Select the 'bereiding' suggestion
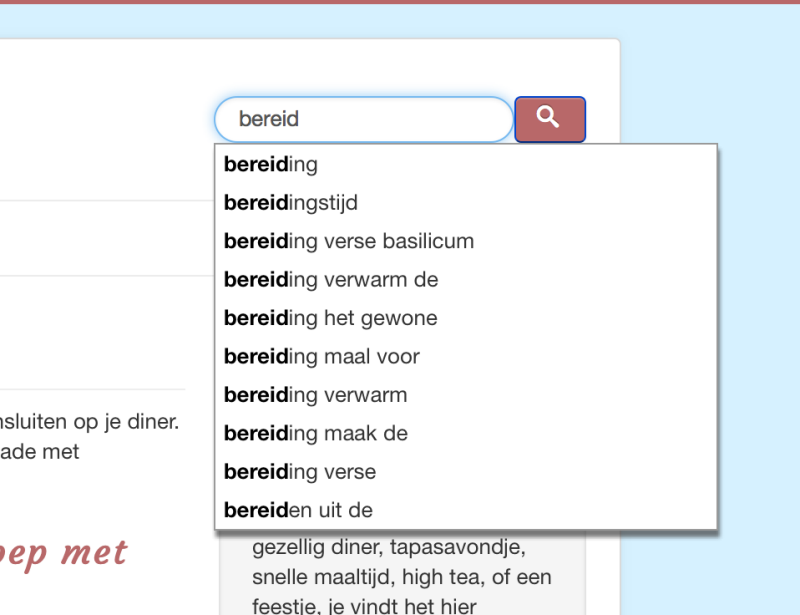 [x=466, y=164]
